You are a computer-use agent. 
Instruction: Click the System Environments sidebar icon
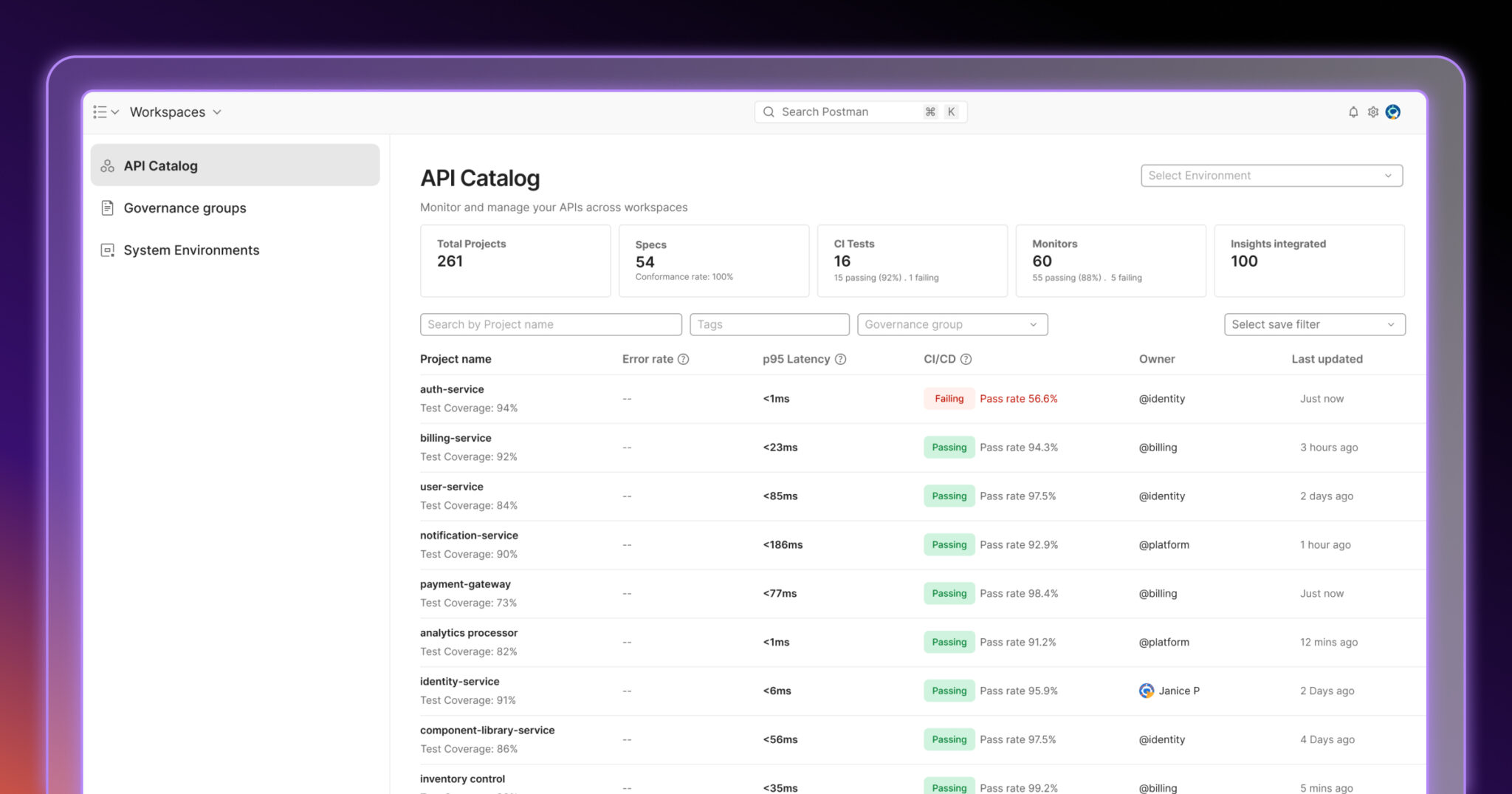108,250
